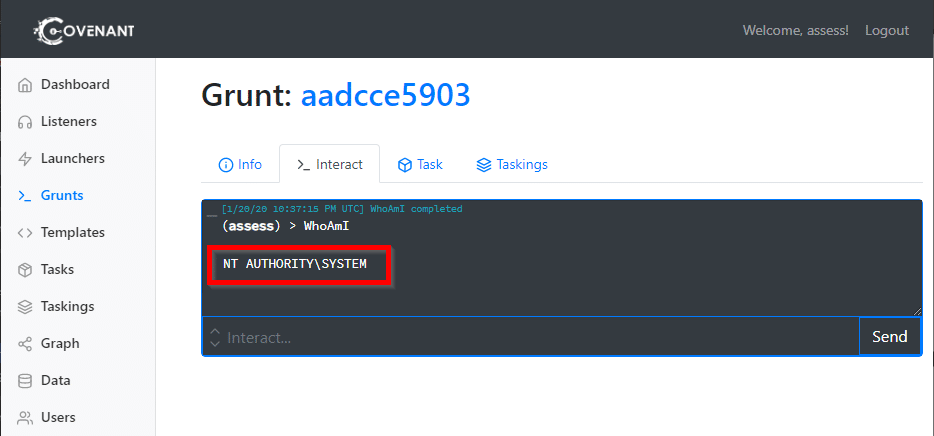Open the Graph view
Screen dimensions: 934x436
pos(60,343)
